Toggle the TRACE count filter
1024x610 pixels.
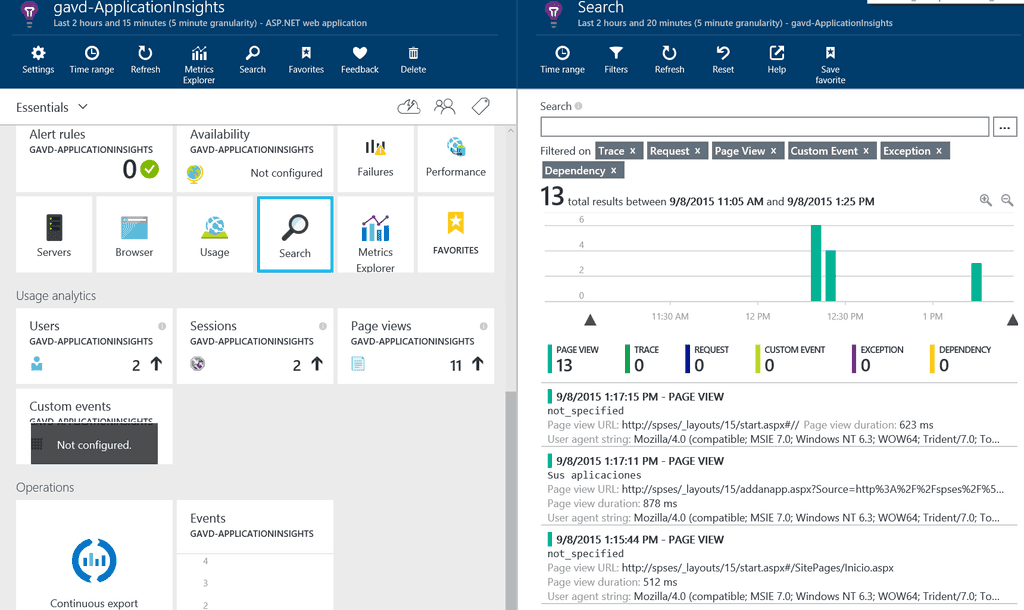coord(642,359)
